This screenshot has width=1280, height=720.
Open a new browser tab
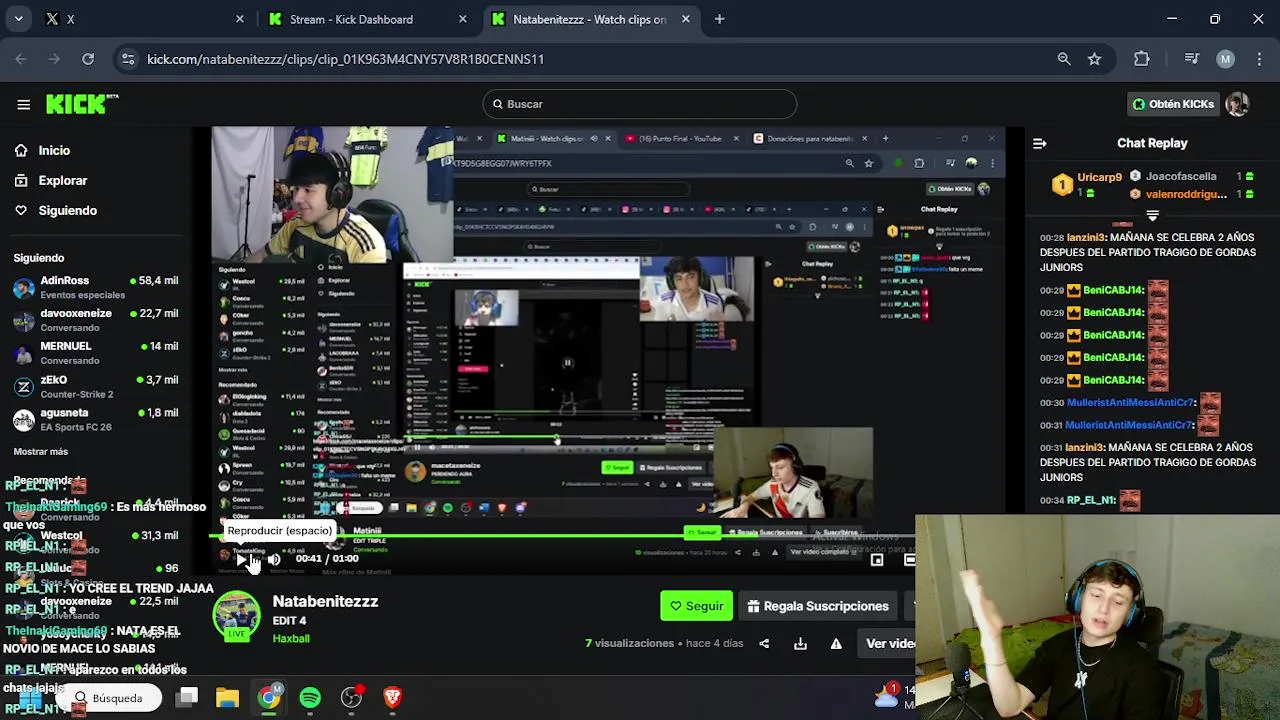pos(719,19)
